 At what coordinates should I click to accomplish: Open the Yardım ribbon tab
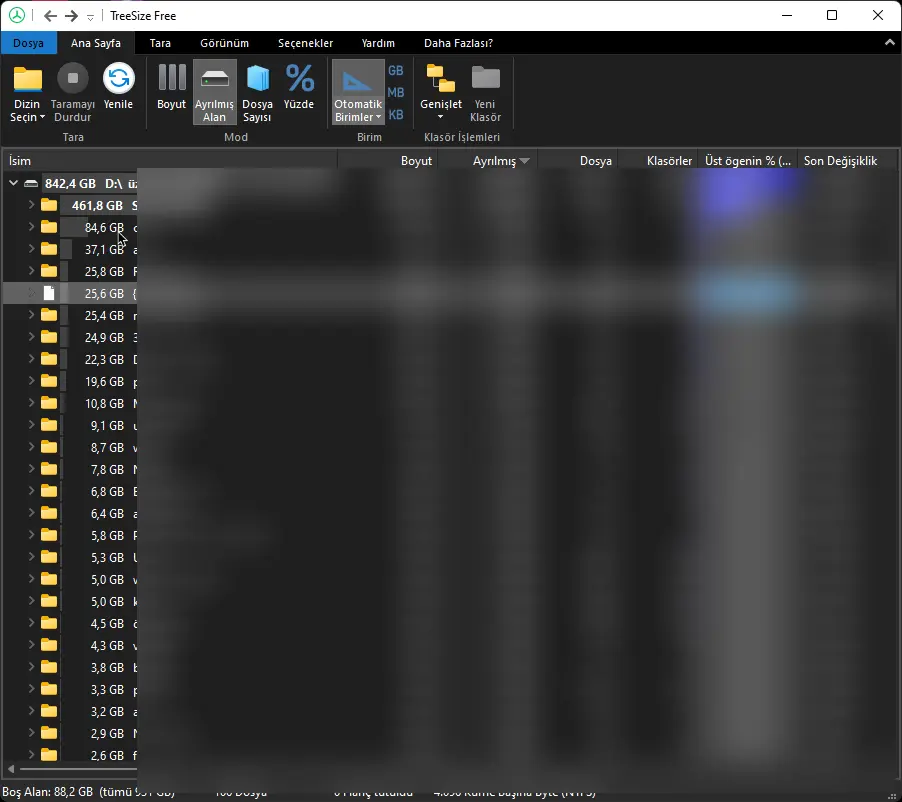(378, 43)
